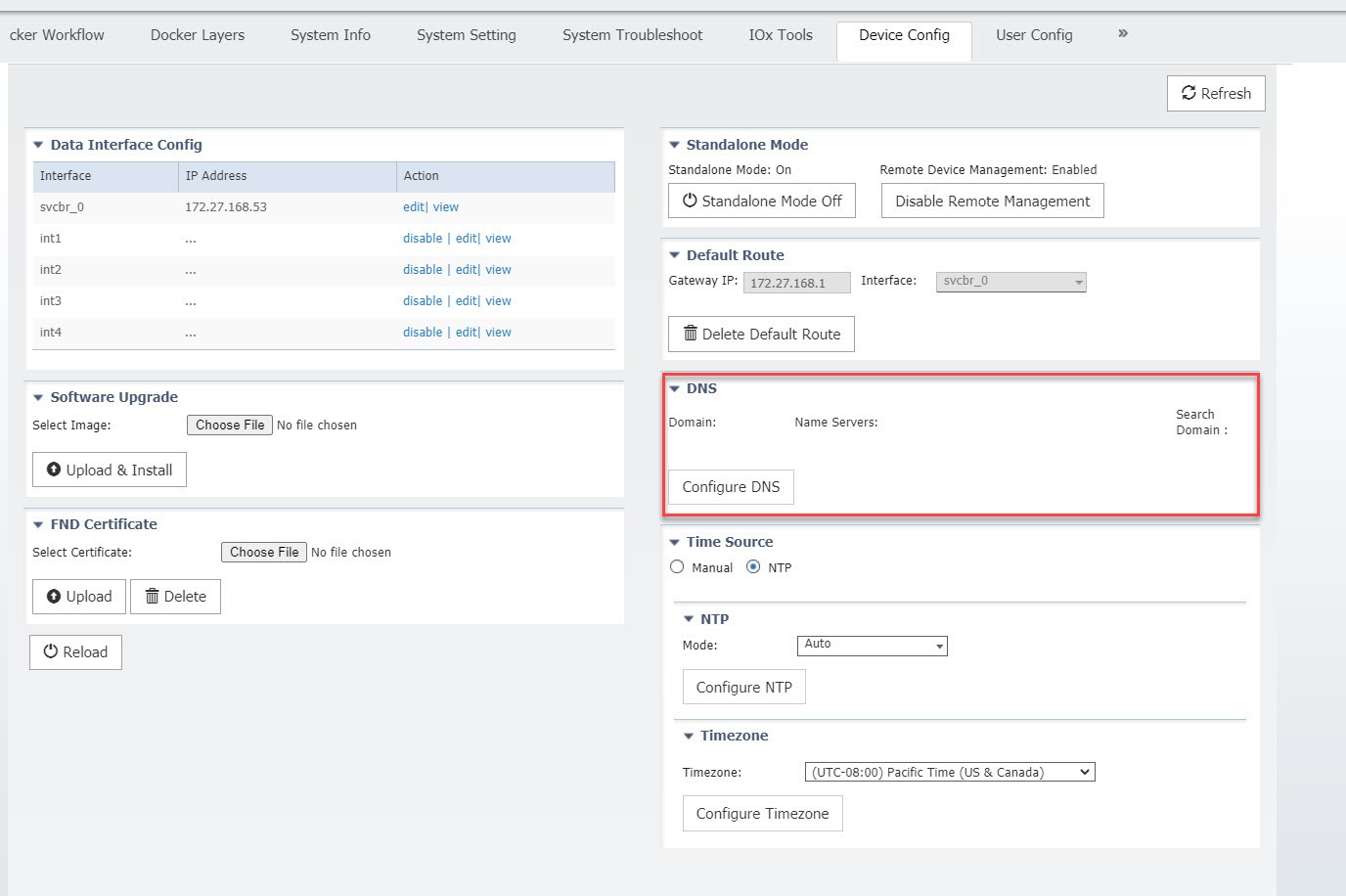Collapse the Software Upgrade section
The width and height of the screenshot is (1346, 896).
click(x=38, y=397)
